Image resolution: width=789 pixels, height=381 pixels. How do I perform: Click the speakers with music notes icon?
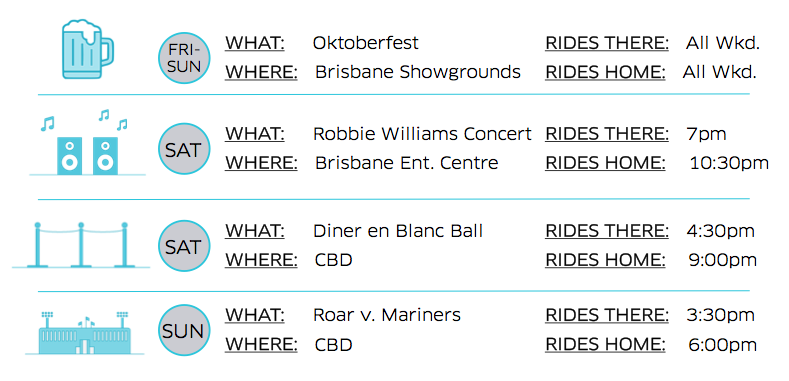pyautogui.click(x=88, y=142)
